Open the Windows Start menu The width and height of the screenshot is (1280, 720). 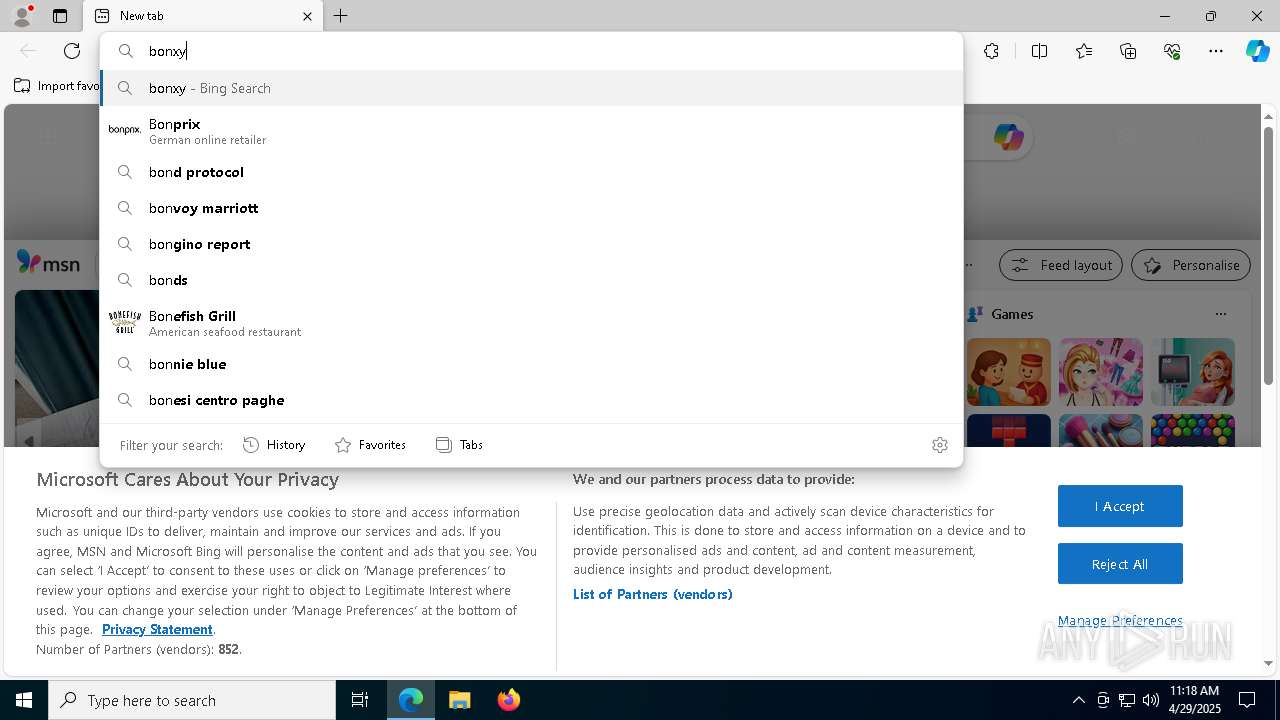24,700
